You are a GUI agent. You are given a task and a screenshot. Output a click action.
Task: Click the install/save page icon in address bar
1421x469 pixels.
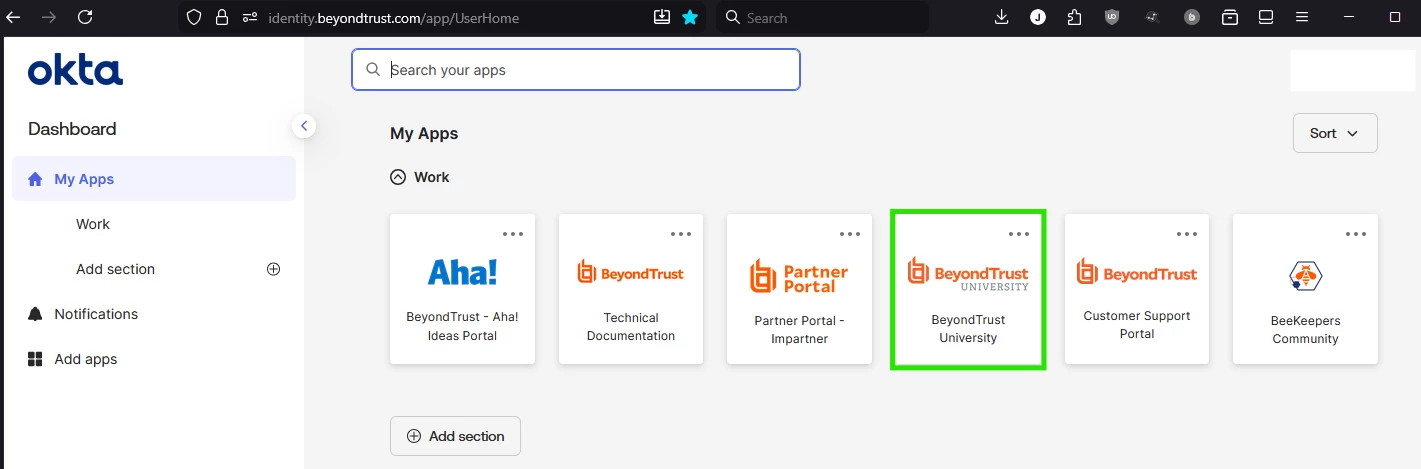661,17
